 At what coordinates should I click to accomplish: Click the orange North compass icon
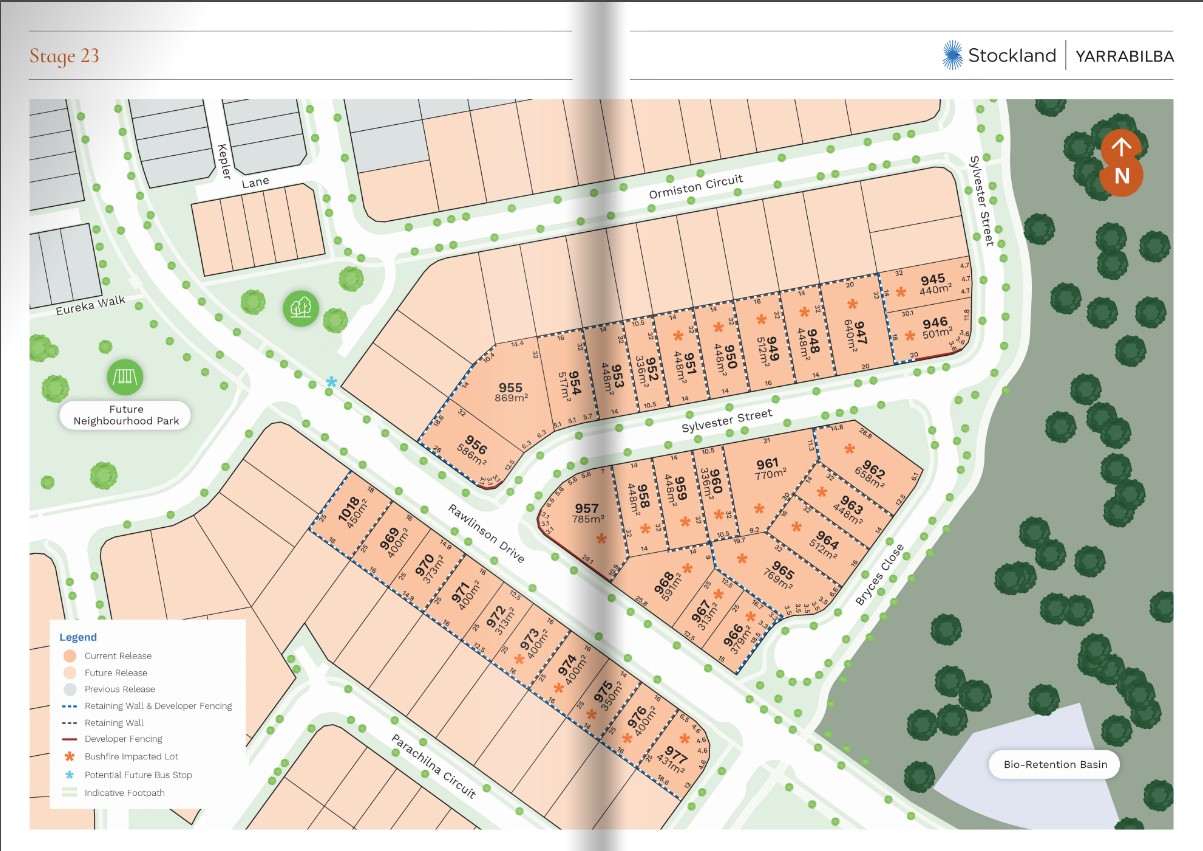pos(1122,163)
